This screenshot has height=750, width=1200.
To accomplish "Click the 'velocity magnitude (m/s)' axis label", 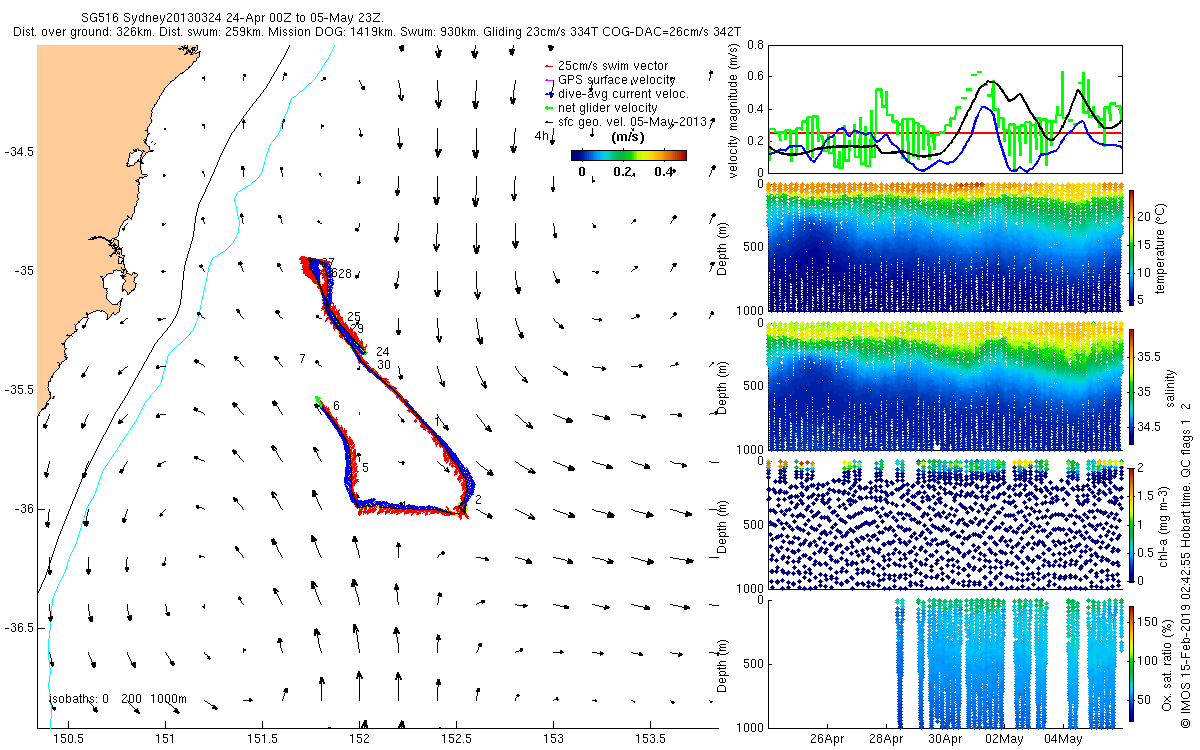I will click(734, 112).
